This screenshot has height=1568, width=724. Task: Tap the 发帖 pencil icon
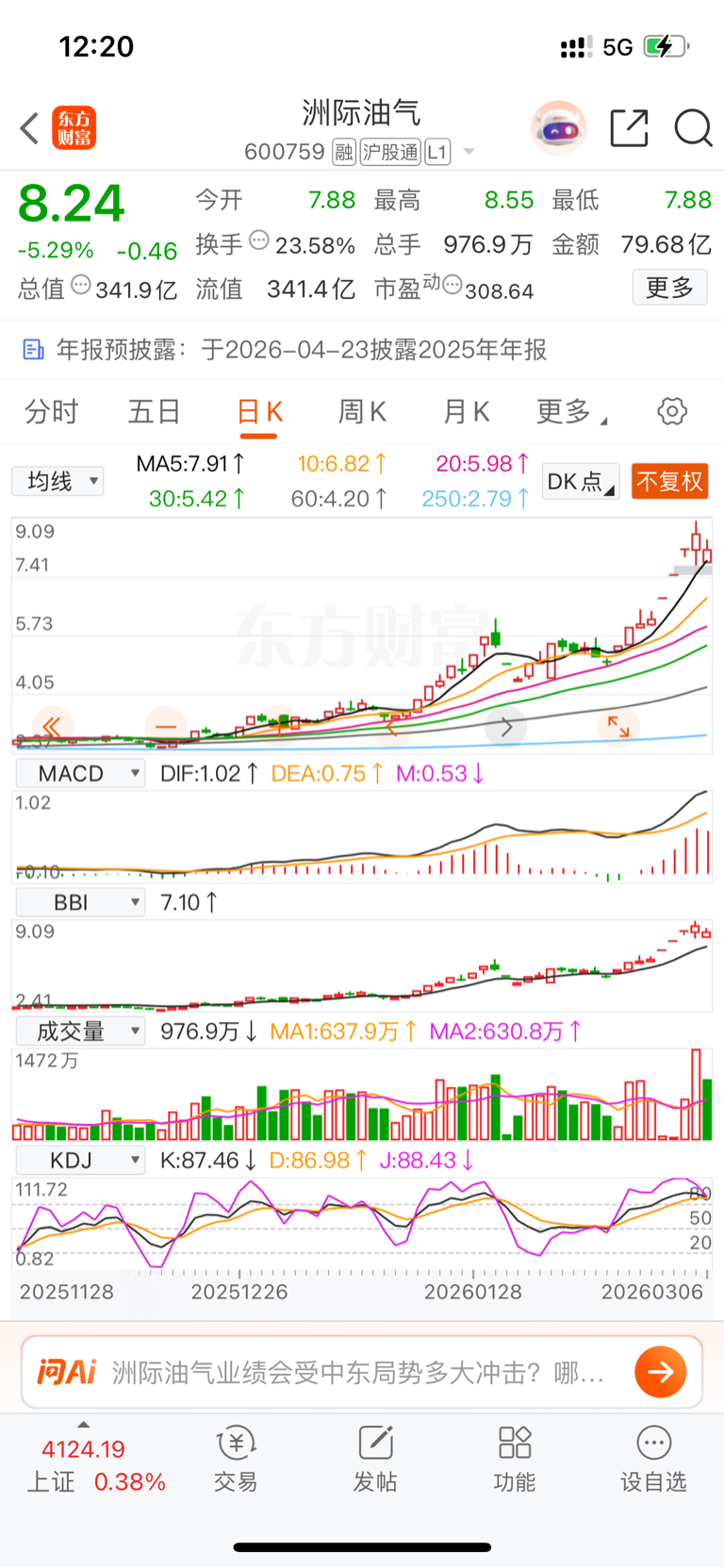click(x=375, y=1443)
